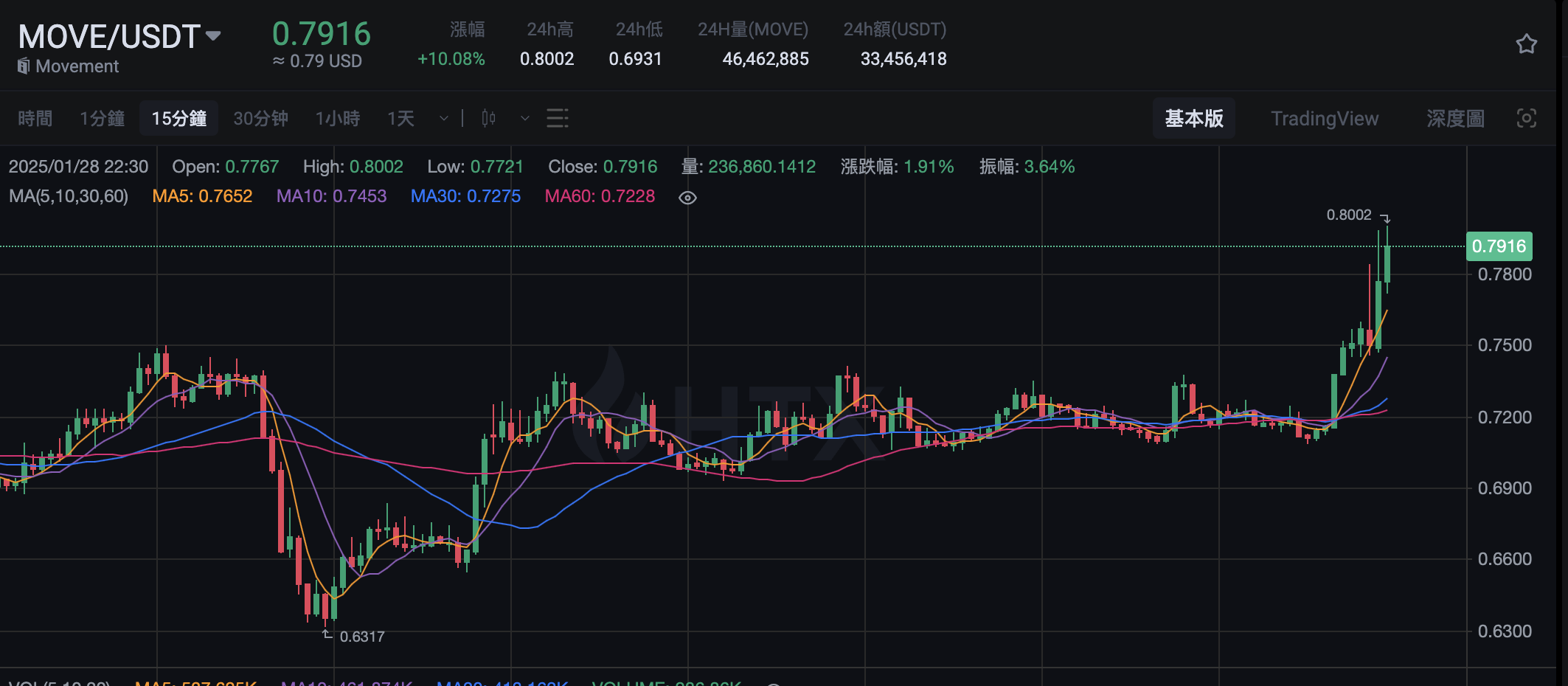Viewport: 1568px width, 686px height.
Task: Open the candlestick chart type icon
Action: [x=488, y=118]
